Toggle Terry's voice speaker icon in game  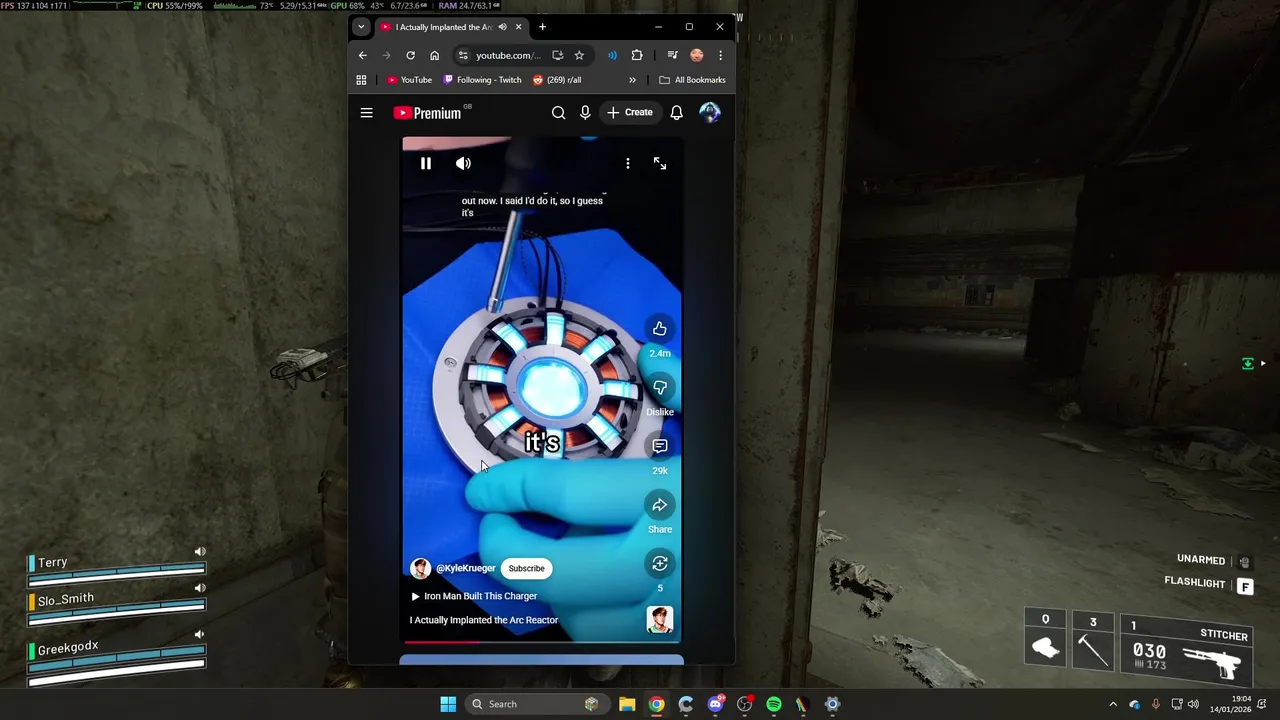(x=200, y=552)
